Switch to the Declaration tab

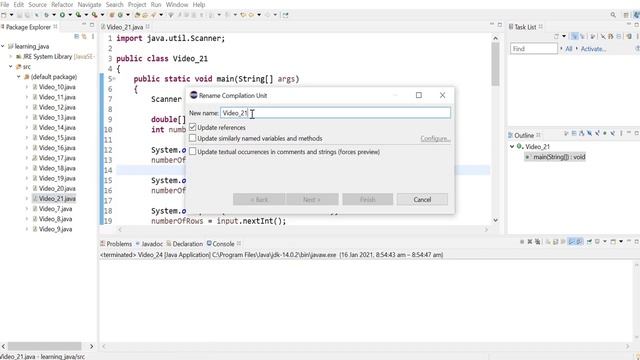coord(184,244)
